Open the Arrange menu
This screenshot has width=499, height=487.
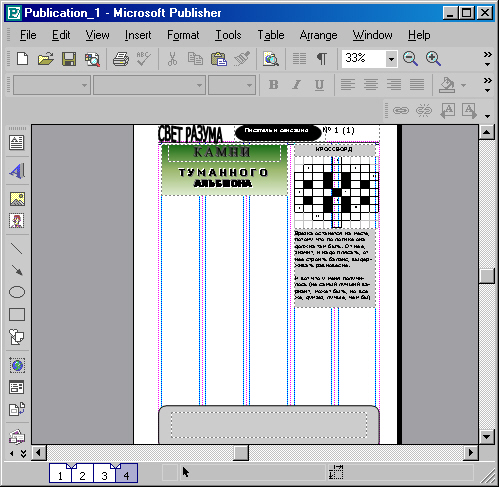pyautogui.click(x=318, y=35)
